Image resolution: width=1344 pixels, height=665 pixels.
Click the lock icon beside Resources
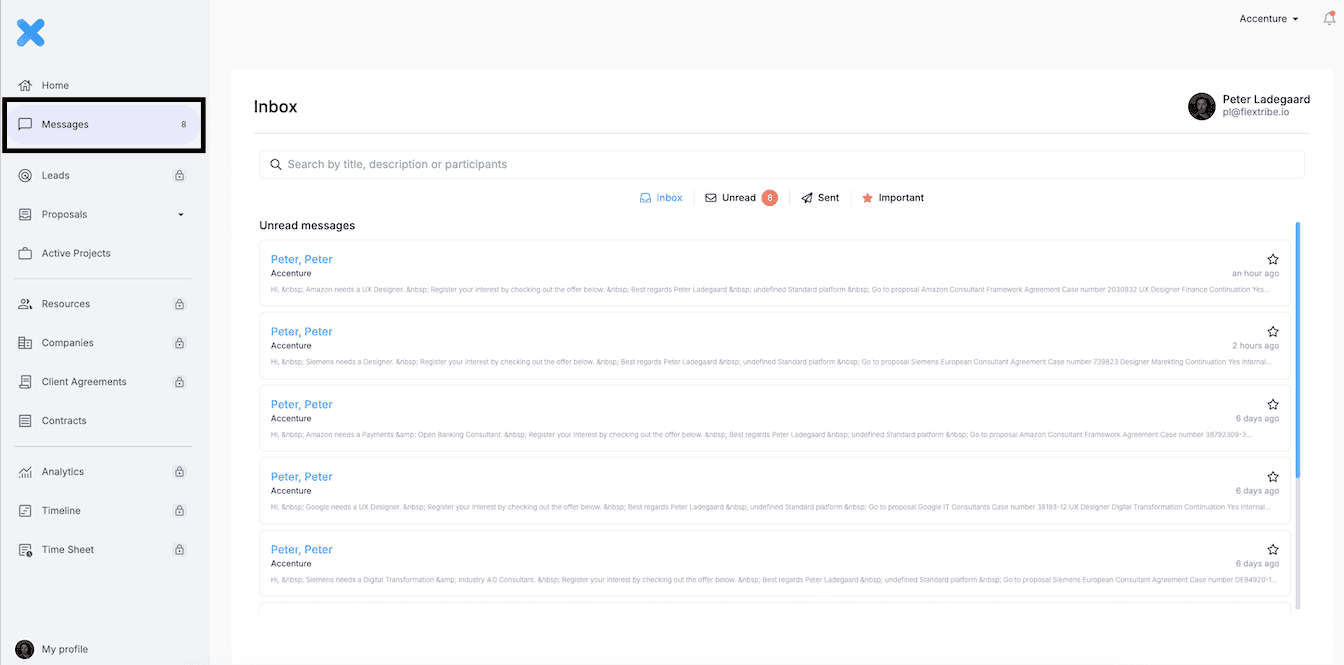pyautogui.click(x=180, y=304)
